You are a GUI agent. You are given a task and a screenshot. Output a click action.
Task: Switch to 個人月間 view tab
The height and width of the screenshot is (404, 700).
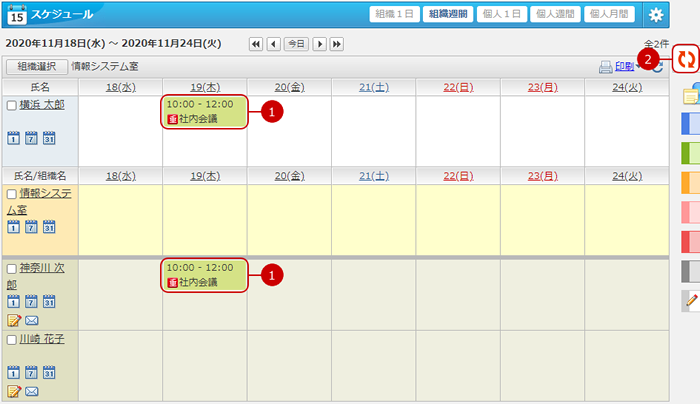(x=610, y=14)
